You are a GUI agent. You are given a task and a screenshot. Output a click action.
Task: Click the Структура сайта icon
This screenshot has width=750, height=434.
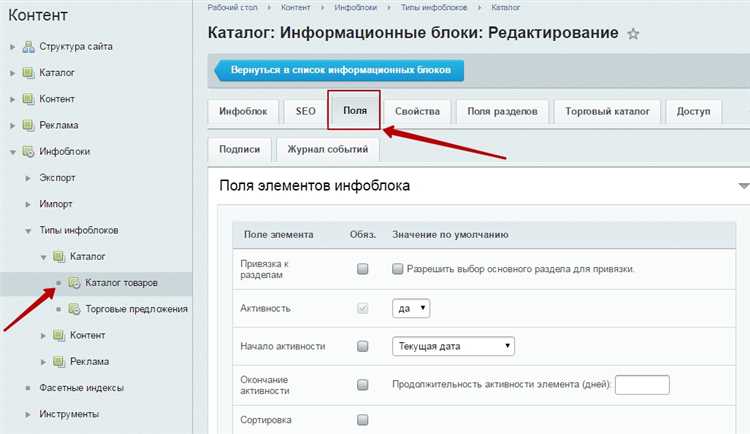coord(29,46)
